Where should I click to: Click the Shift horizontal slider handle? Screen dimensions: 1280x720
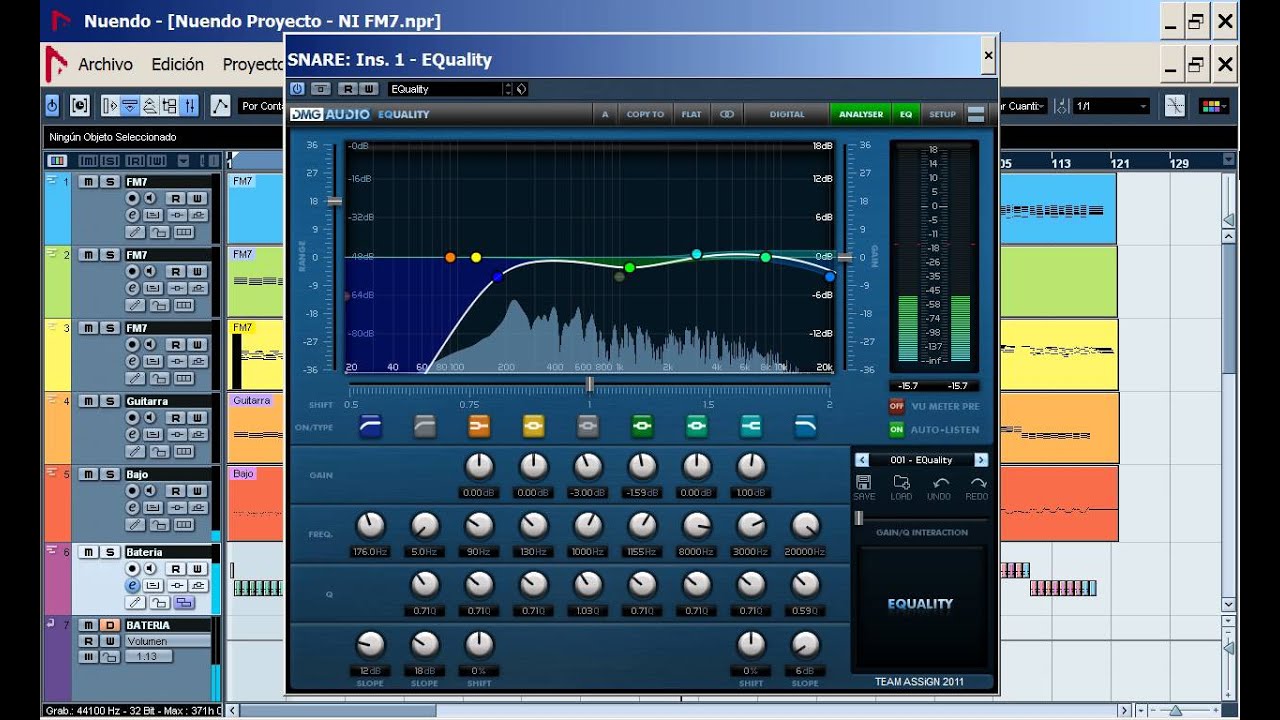click(x=590, y=384)
